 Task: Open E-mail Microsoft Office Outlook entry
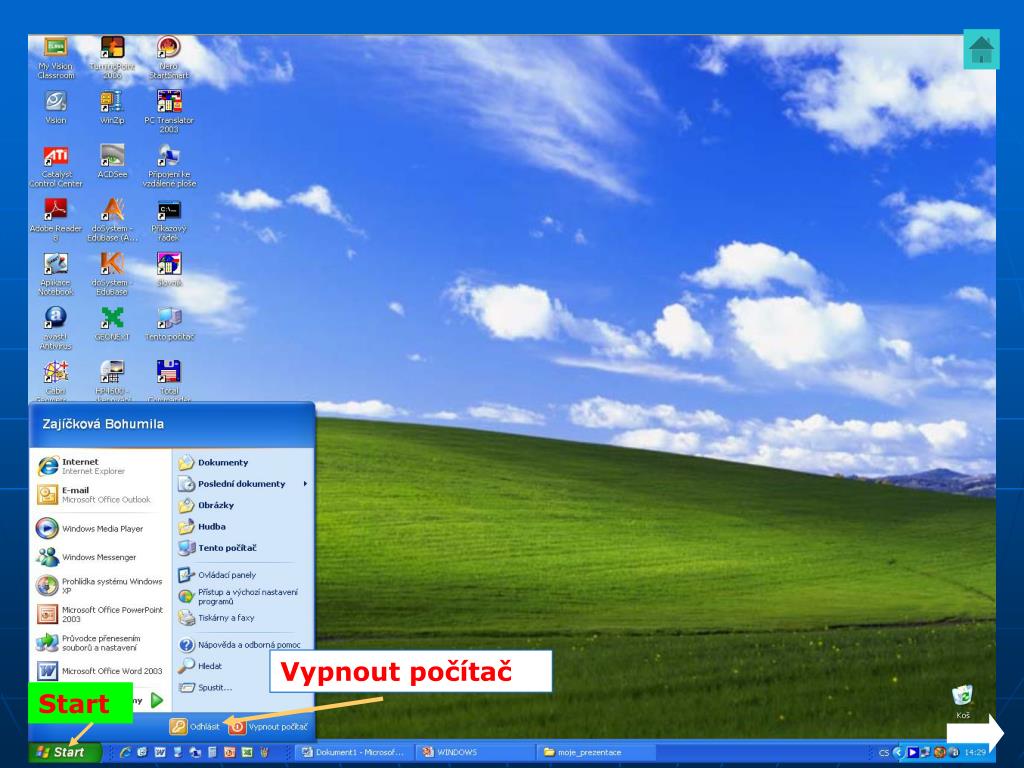[101, 494]
